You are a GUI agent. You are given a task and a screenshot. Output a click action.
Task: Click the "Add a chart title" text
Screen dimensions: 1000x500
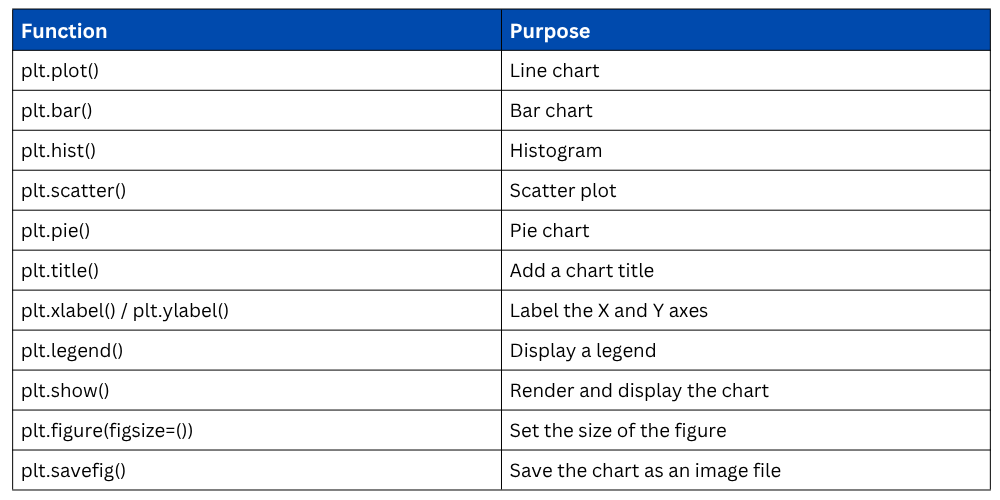[582, 271]
